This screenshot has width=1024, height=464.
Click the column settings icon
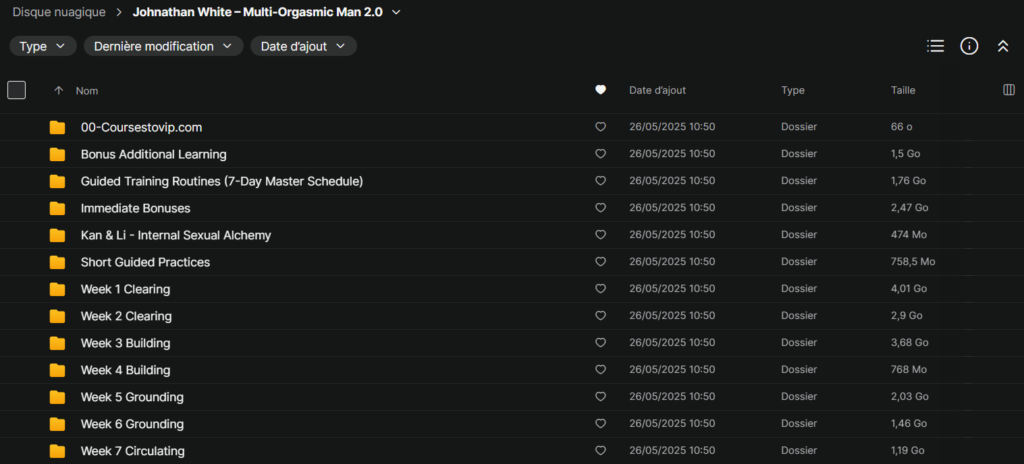pyautogui.click(x=1008, y=90)
